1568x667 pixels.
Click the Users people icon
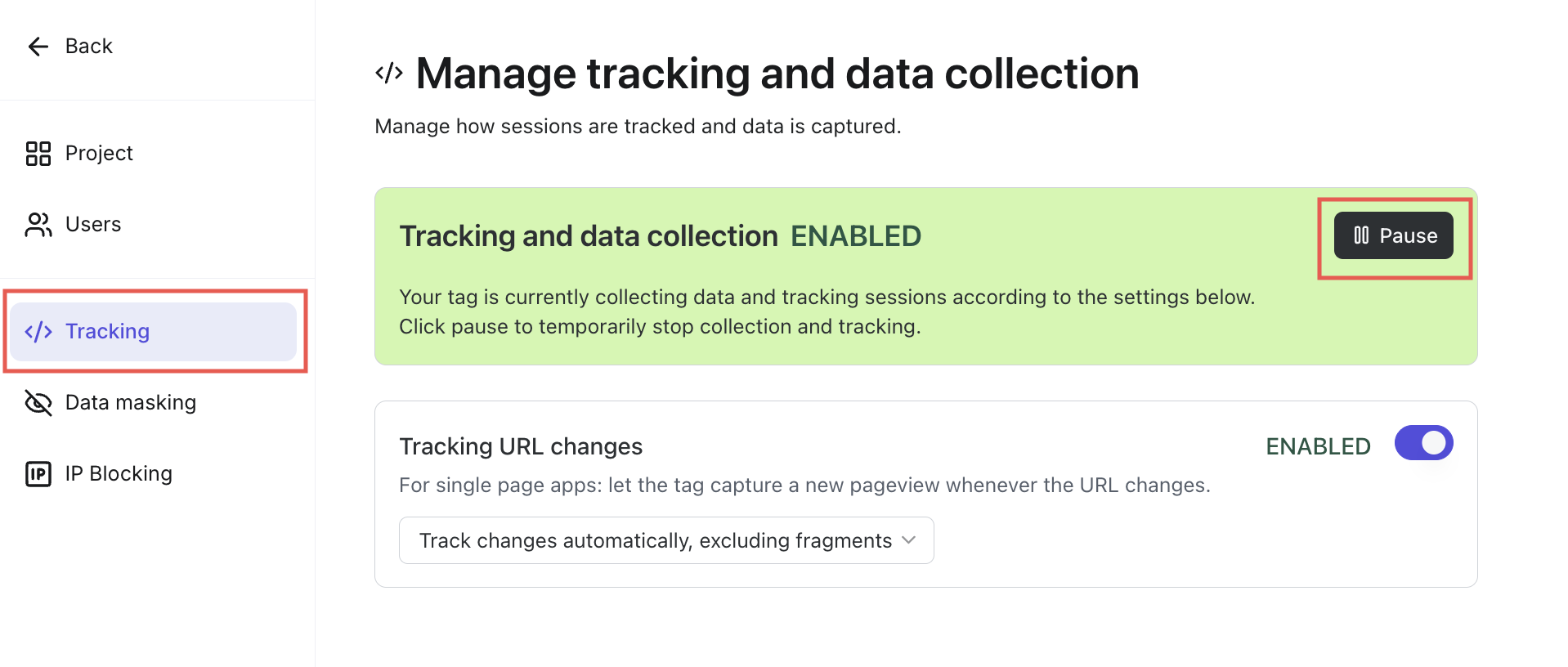pos(38,224)
